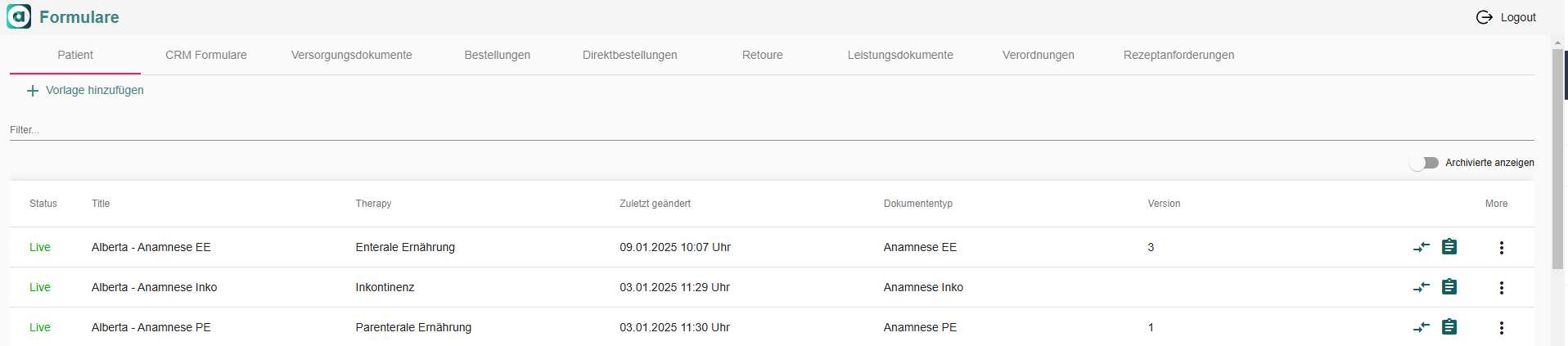The image size is (1568, 346).
Task: Click the Vorlage hinzufügen link
Action: coord(94,90)
